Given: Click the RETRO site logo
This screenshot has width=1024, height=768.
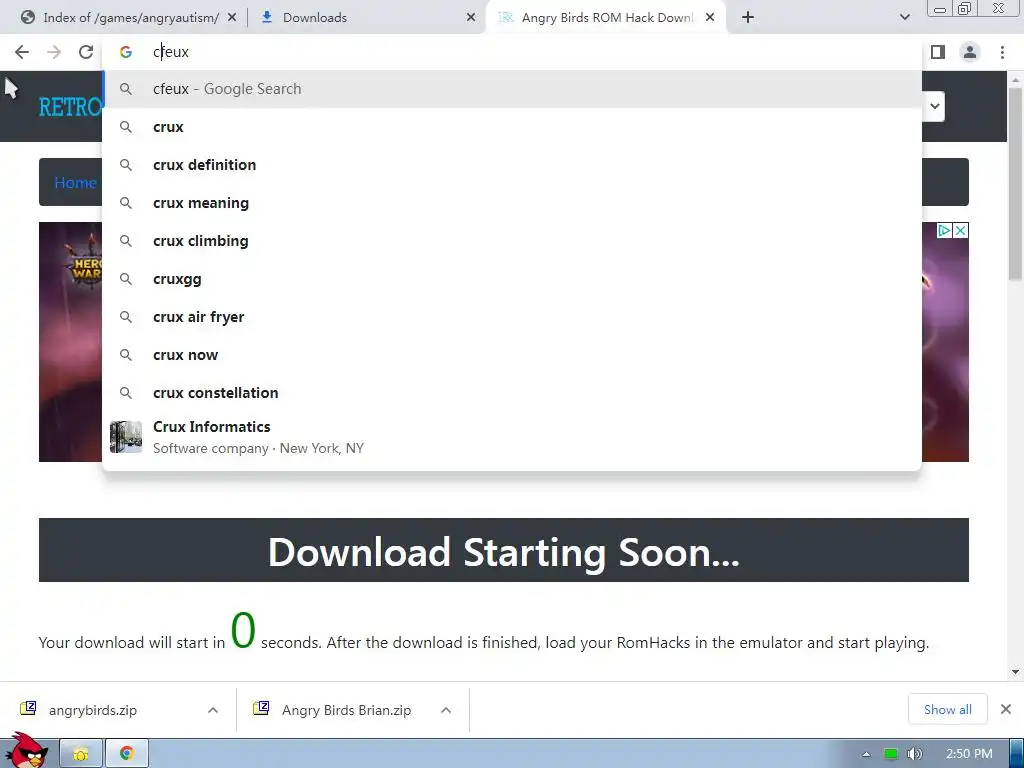Looking at the screenshot, I should [x=71, y=107].
